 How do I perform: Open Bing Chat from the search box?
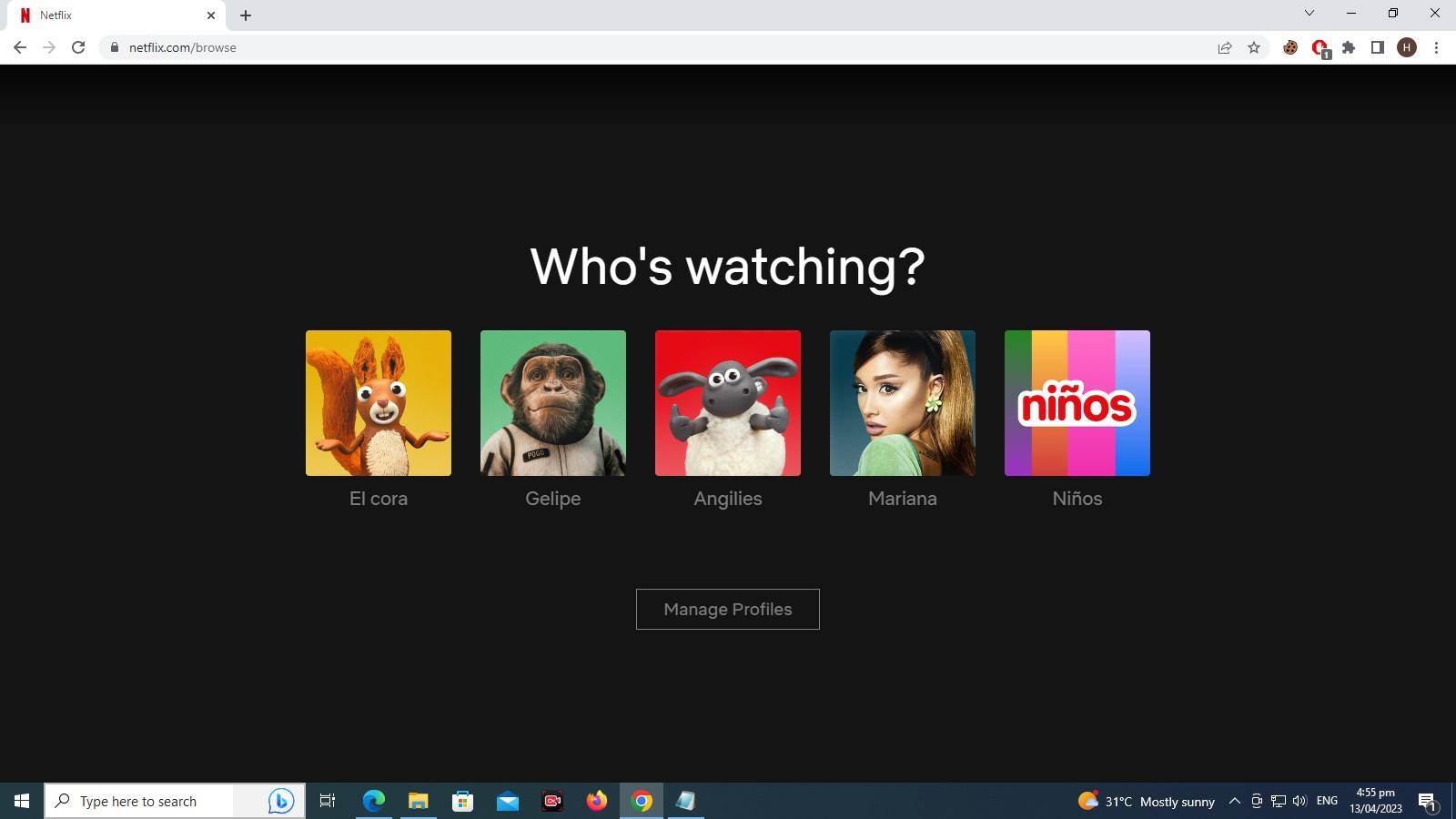280,801
